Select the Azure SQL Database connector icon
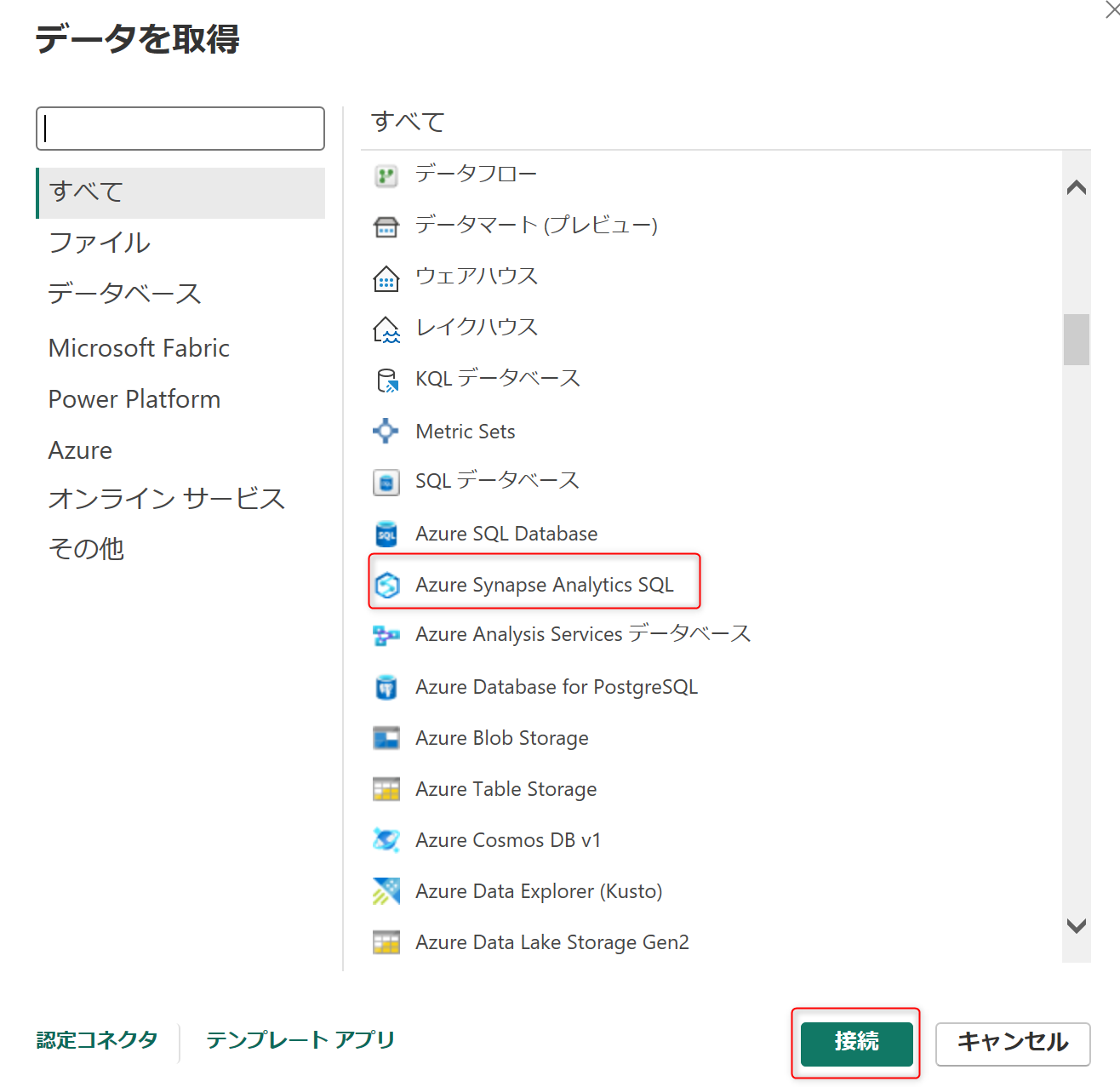Image resolution: width=1120 pixels, height=1087 pixels. click(386, 533)
